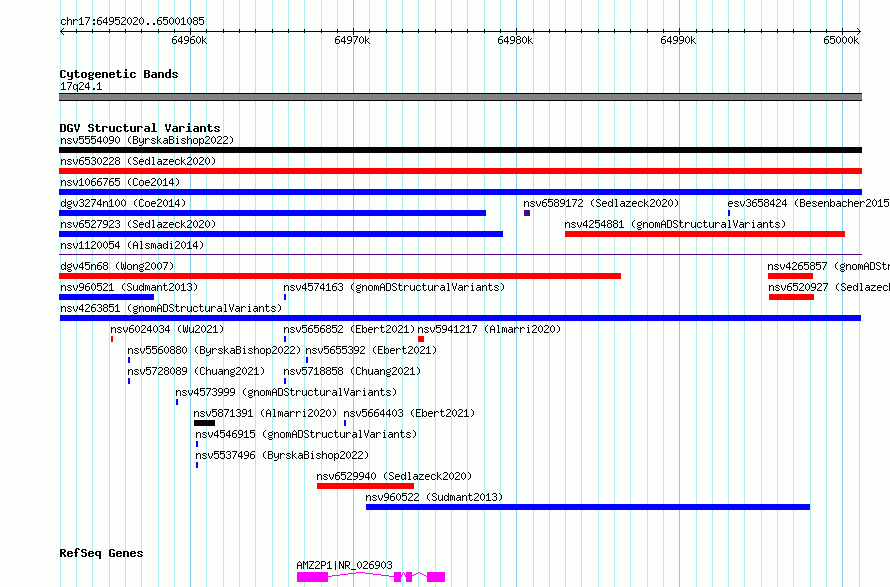Open nsv6530228 (Sedlazeck2020) label
The height and width of the screenshot is (587, 890).
coord(138,161)
